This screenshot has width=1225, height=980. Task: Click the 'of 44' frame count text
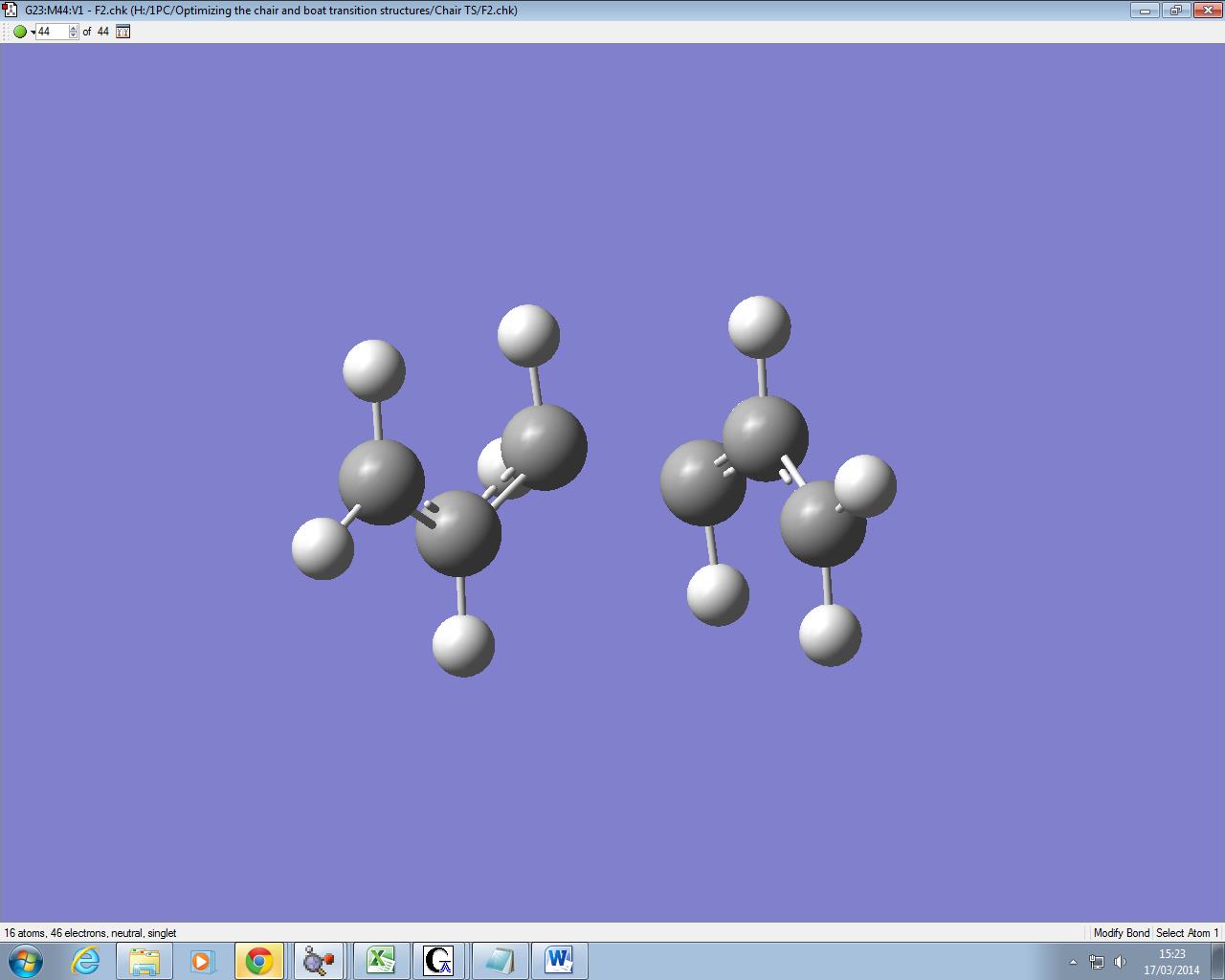click(96, 32)
